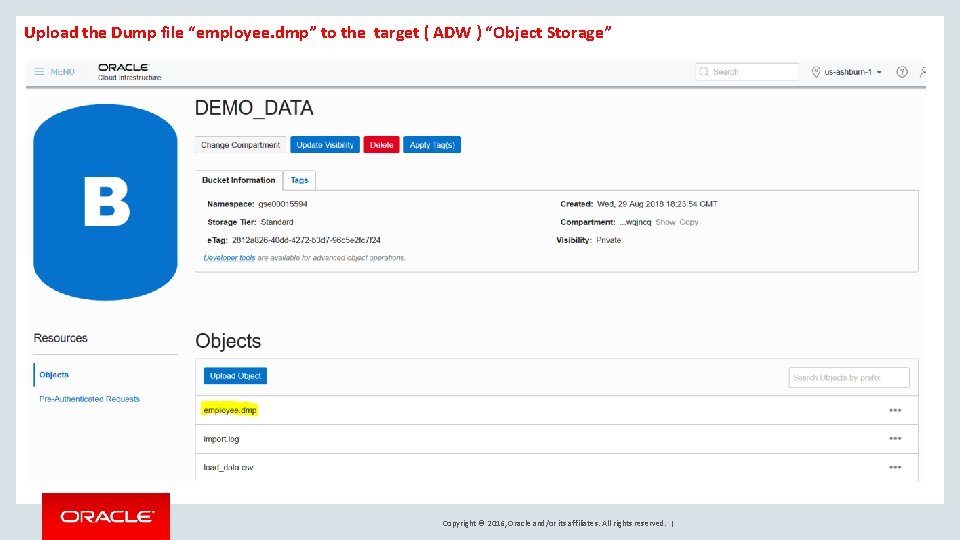Open actions menu for employee.dmp
The image size is (960, 540).
point(895,410)
